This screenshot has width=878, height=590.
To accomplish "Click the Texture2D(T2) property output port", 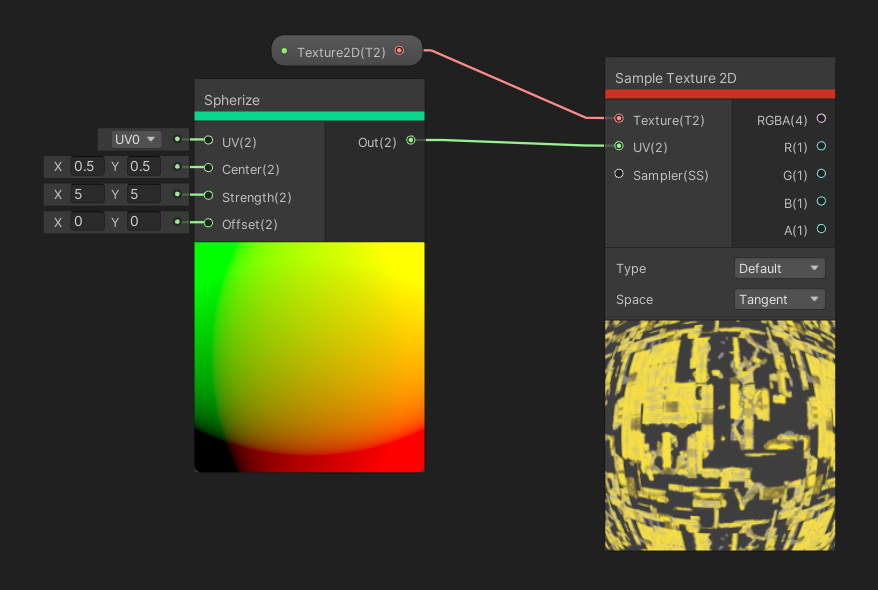I will [x=400, y=51].
